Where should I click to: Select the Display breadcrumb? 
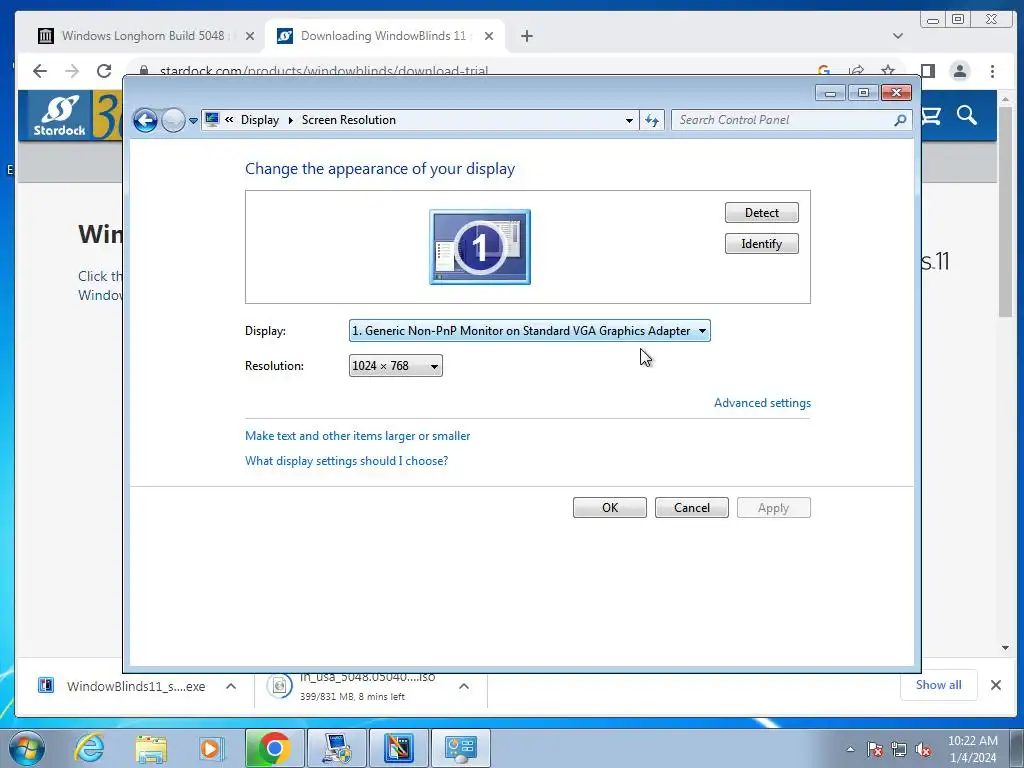coord(260,120)
